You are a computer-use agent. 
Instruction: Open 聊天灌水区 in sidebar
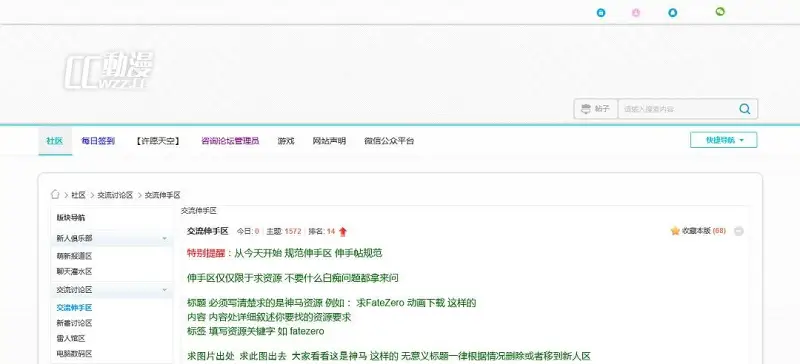tap(74, 272)
